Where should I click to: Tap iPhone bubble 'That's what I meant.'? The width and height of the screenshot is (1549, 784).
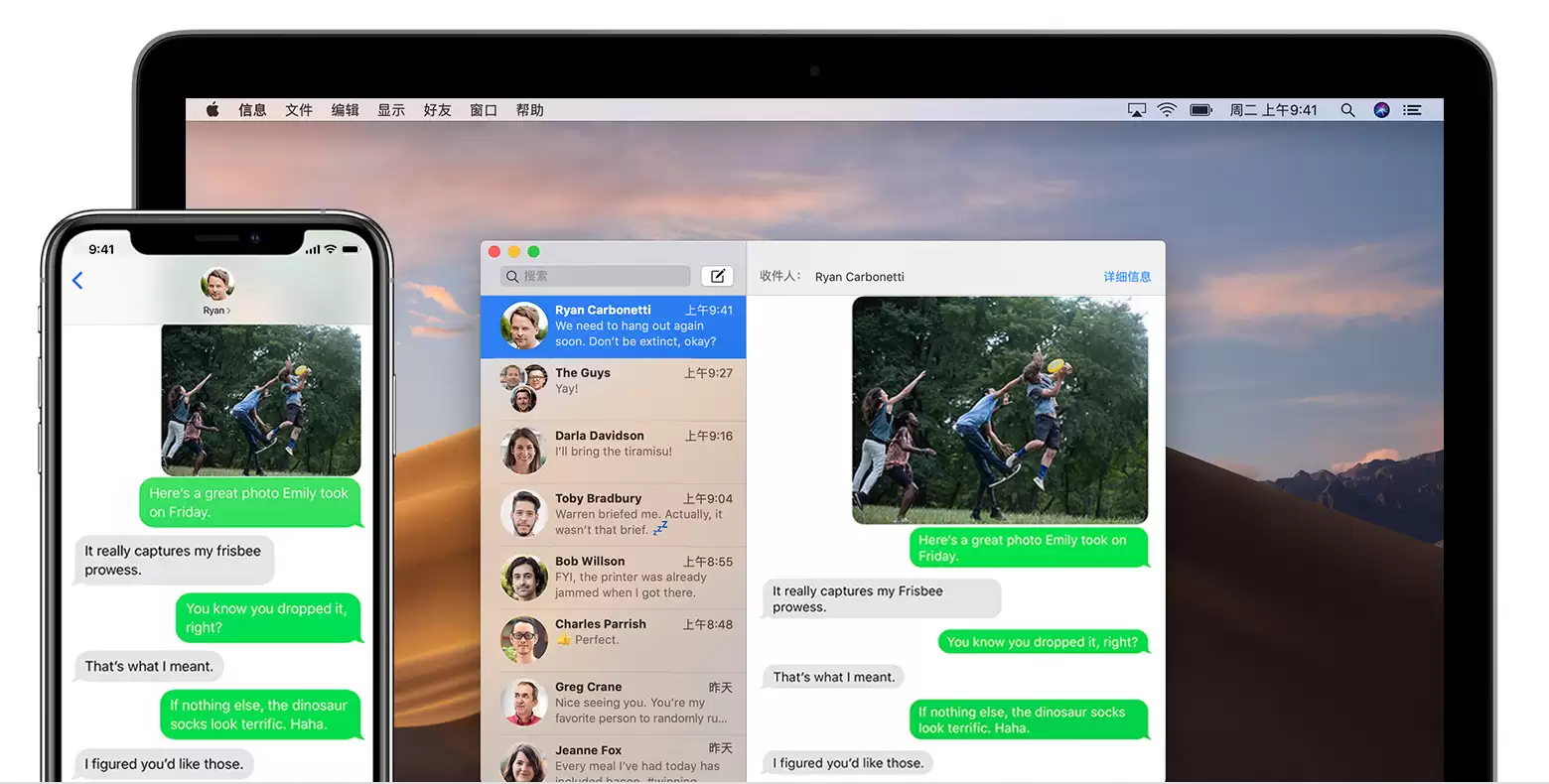(149, 666)
